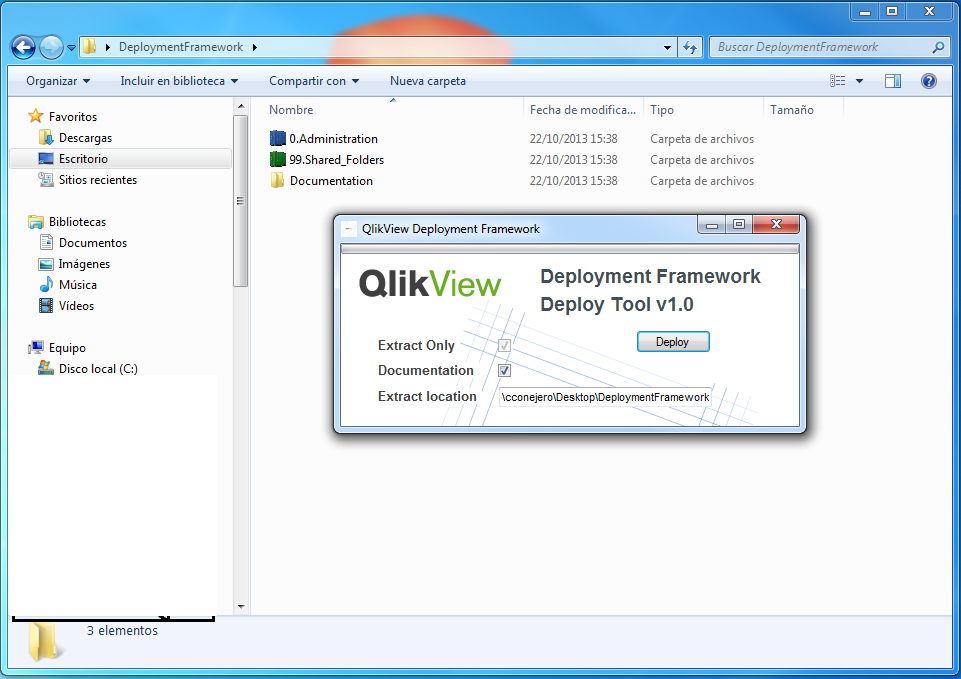Click the Favoritos star icon
Viewport: 961px width, 679px height.
36,116
